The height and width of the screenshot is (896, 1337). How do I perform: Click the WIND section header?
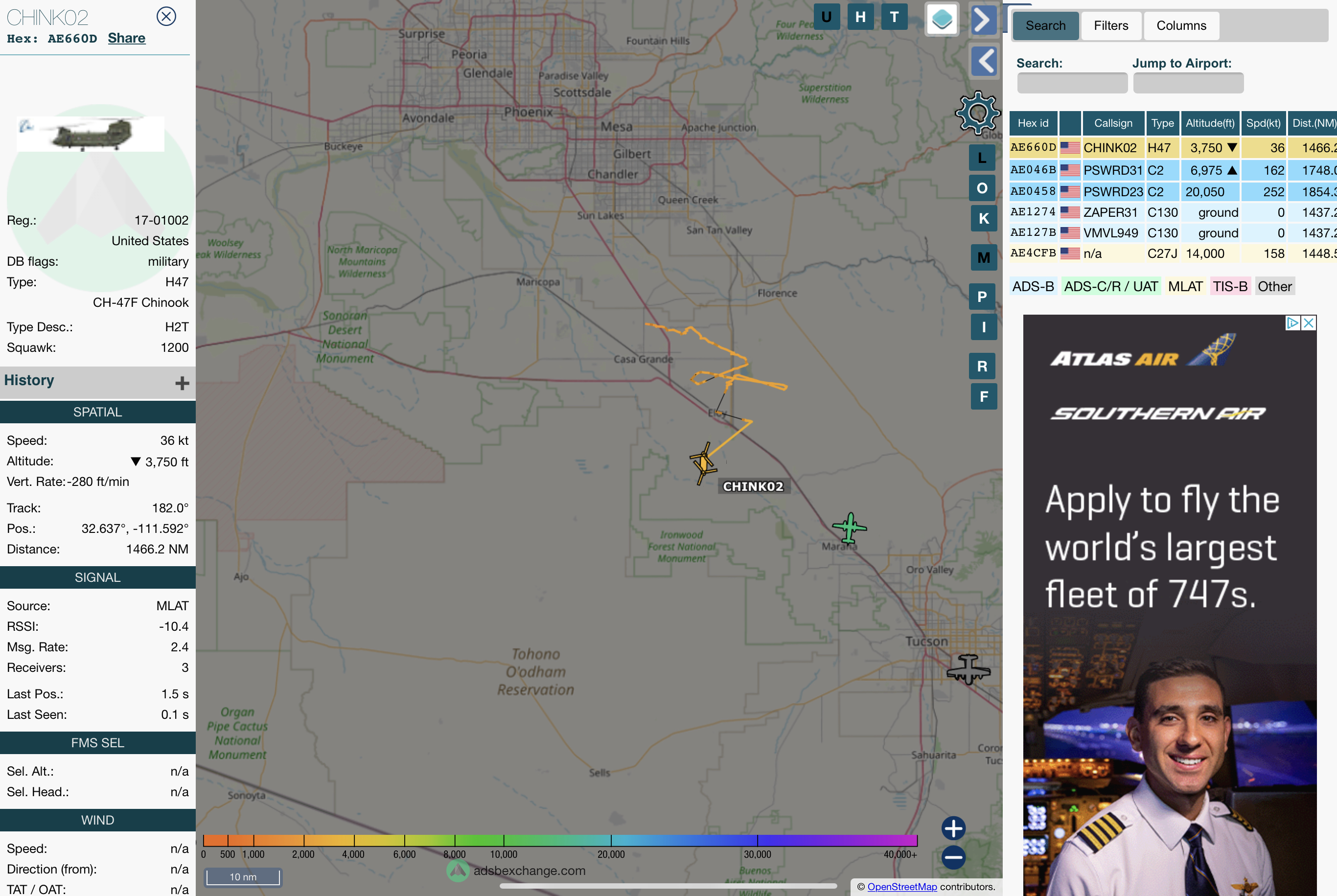(x=98, y=820)
